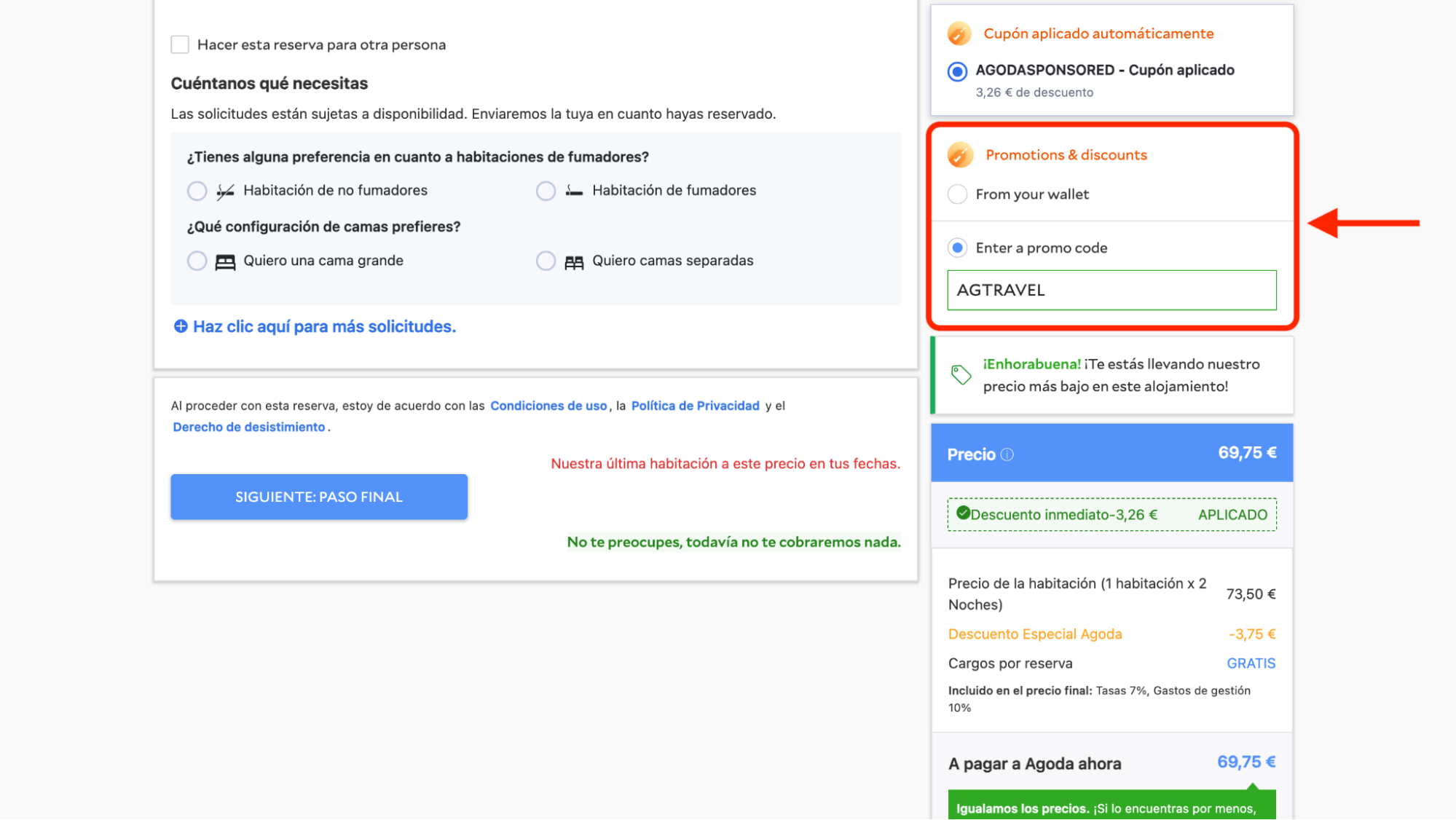Open 'Derecho de desistimiento' link
This screenshot has width=1456, height=820.
pos(248,427)
